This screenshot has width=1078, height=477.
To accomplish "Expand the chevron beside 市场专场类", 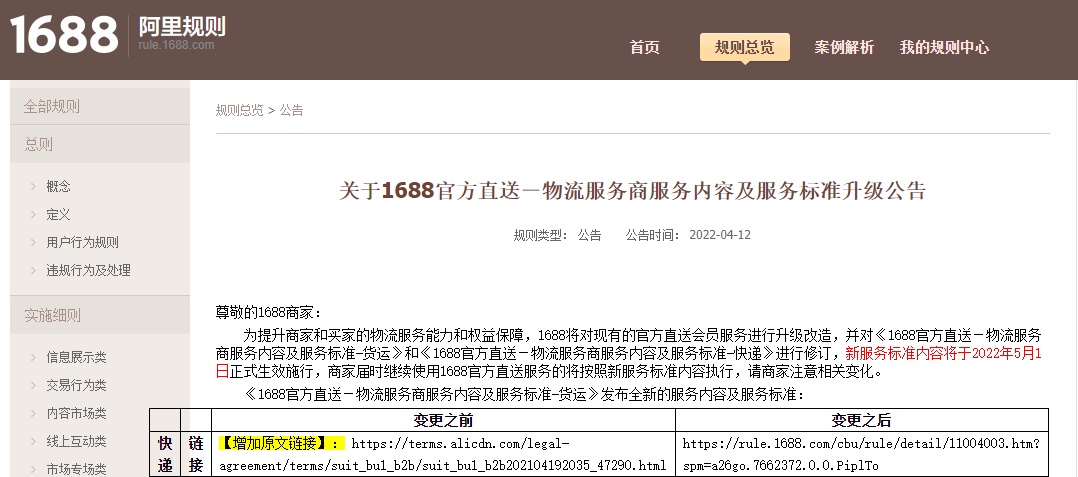I will [x=33, y=469].
